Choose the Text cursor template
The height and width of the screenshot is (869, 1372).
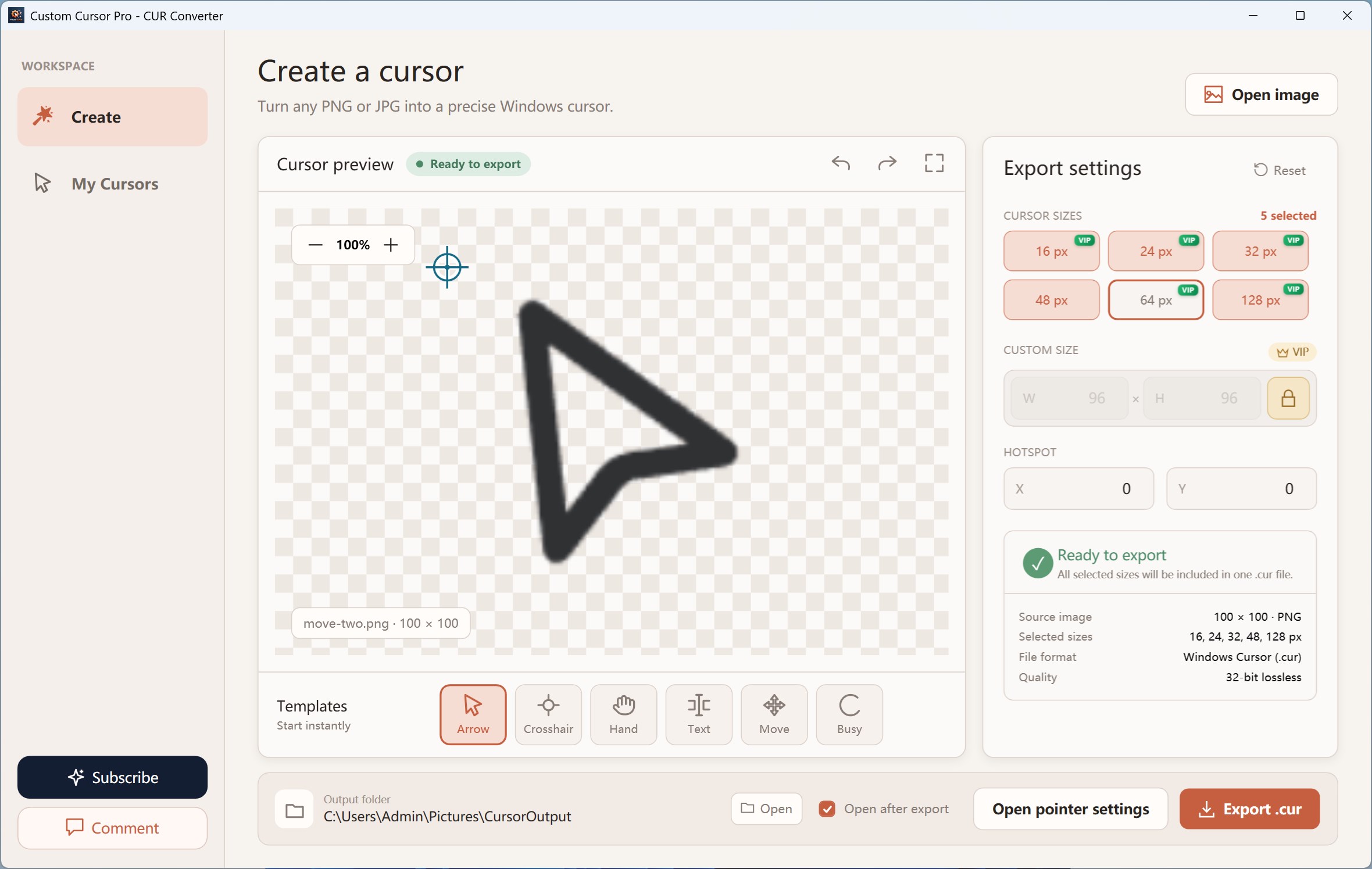pos(699,714)
